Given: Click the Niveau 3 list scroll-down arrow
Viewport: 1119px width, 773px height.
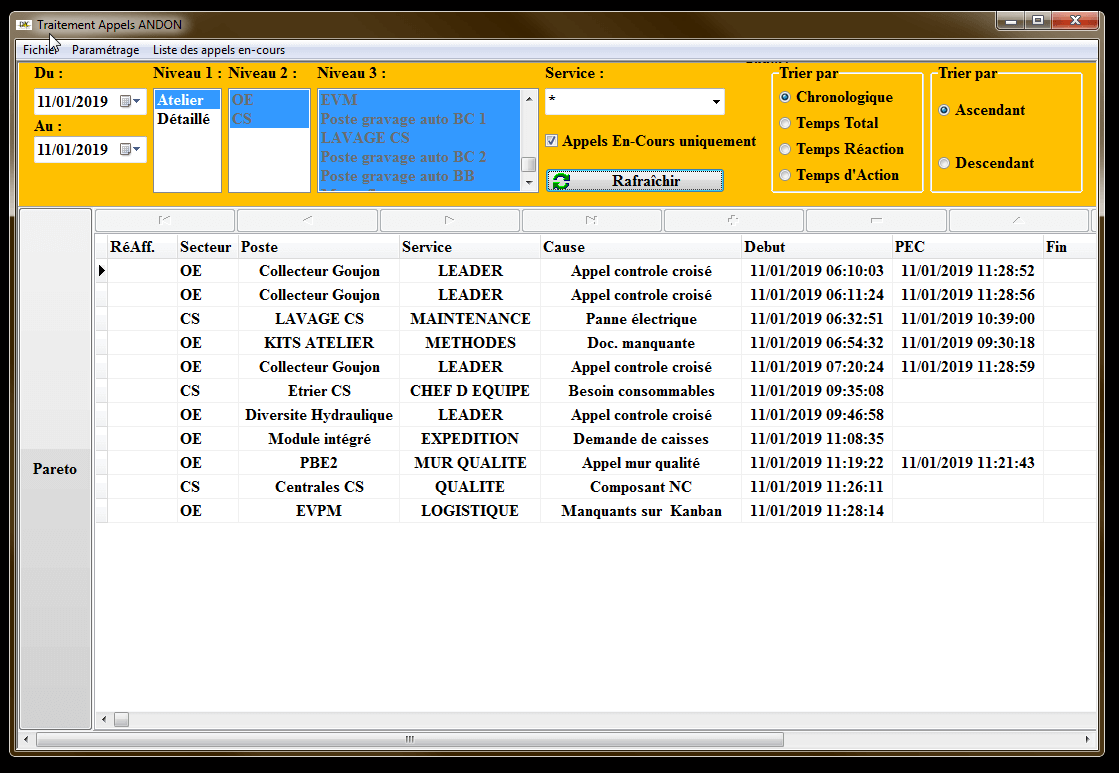Looking at the screenshot, I should coord(529,183).
